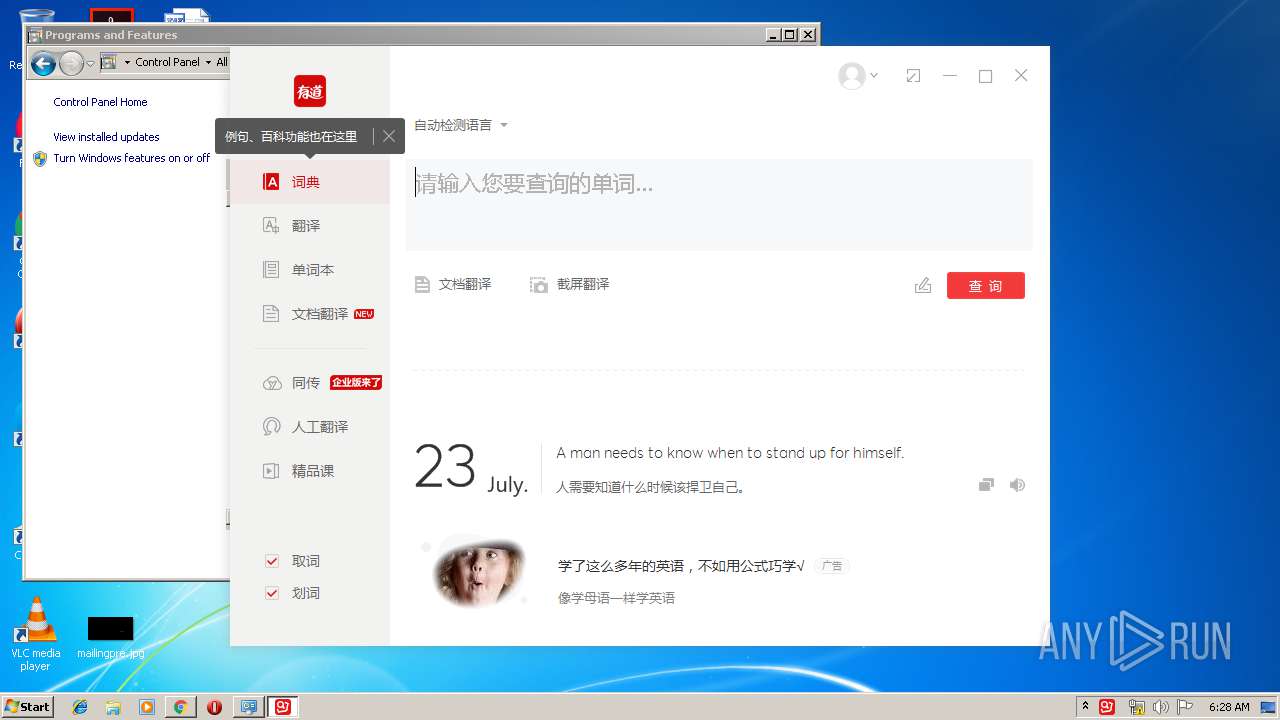Click the network tray icon
1280x720 pixels.
(1136, 707)
